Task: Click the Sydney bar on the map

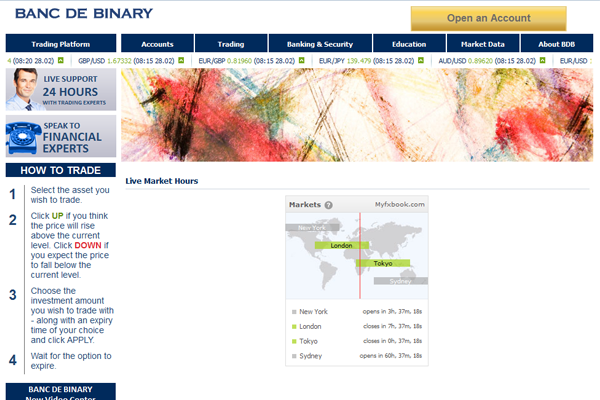Action: (401, 281)
